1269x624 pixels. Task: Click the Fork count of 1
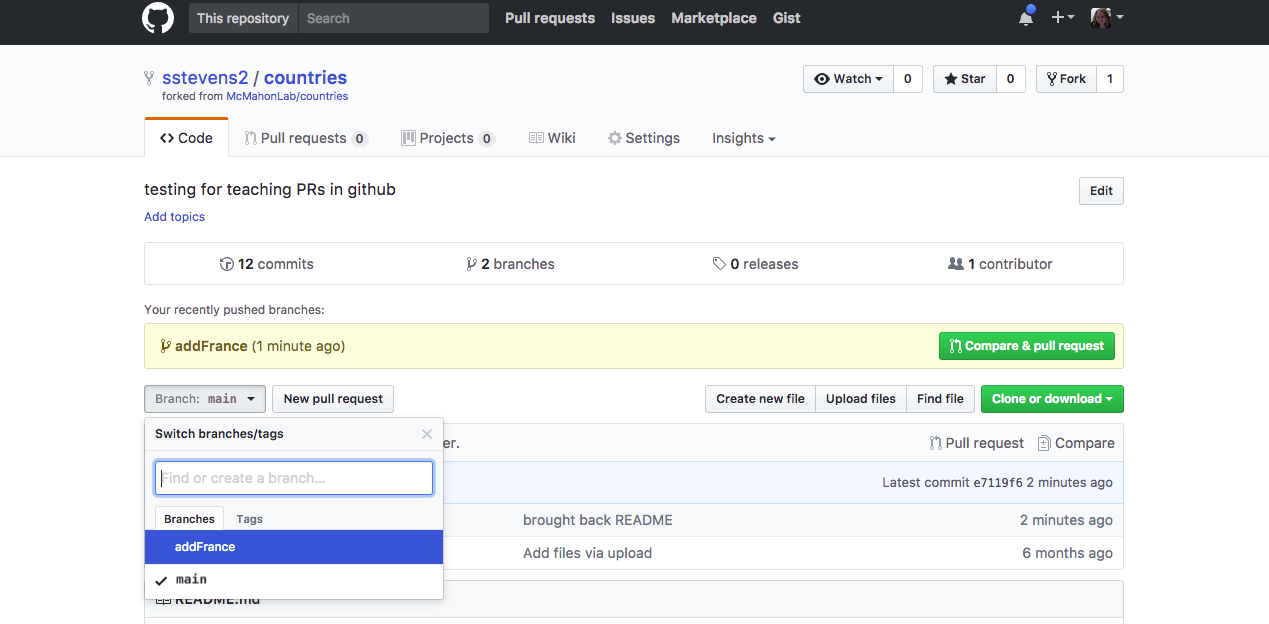pyautogui.click(x=1110, y=79)
